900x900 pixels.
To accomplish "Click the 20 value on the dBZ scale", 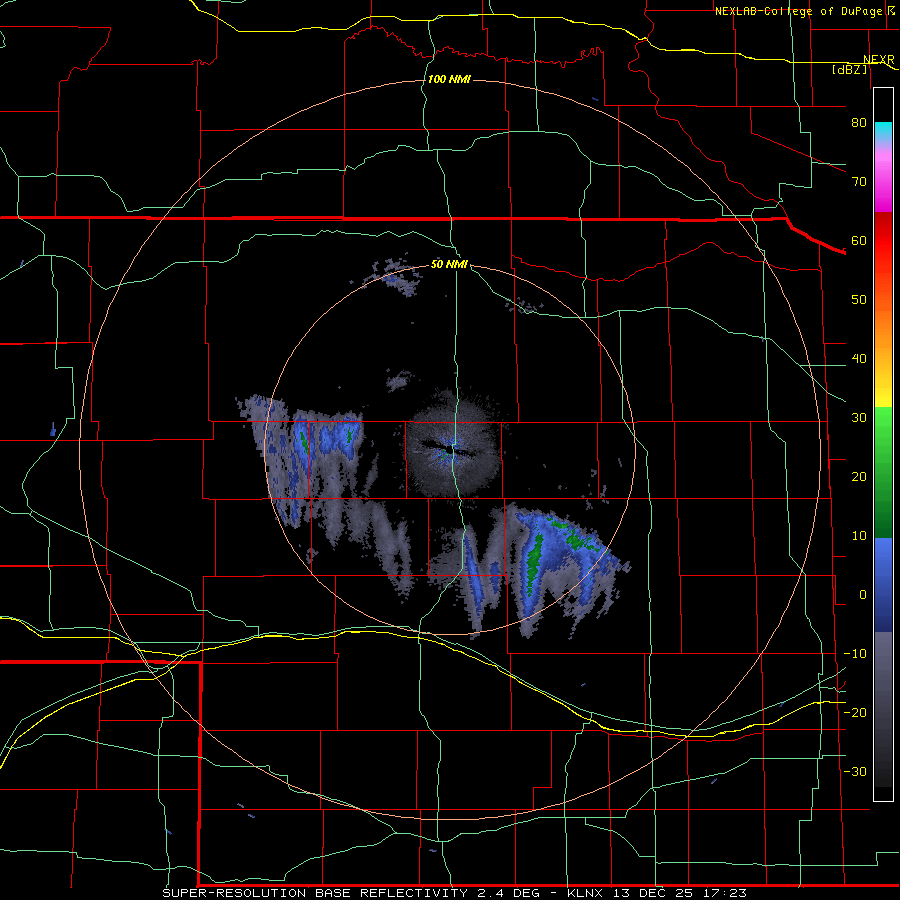I will pos(859,477).
